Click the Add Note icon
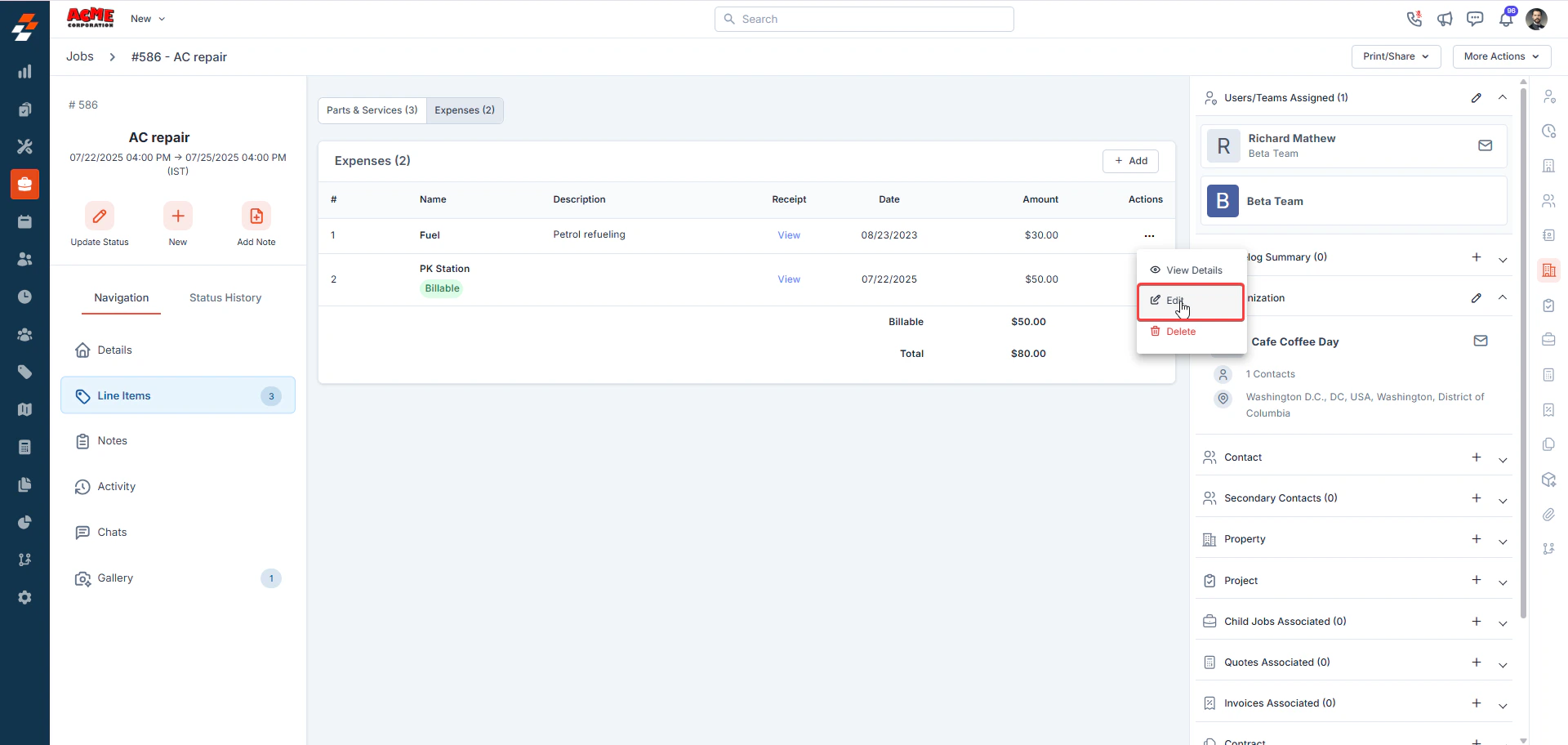Screen dimensions: 1568x745 point(256,216)
